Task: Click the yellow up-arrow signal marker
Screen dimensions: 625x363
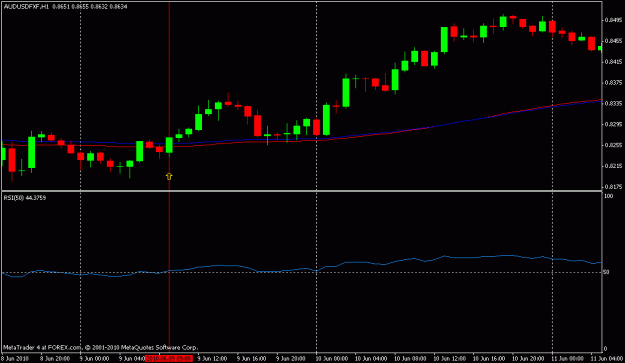Action: (169, 176)
